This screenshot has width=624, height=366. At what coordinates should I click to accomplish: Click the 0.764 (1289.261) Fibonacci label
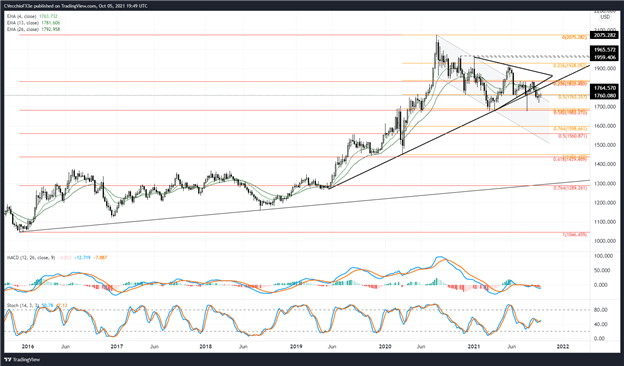pos(570,188)
